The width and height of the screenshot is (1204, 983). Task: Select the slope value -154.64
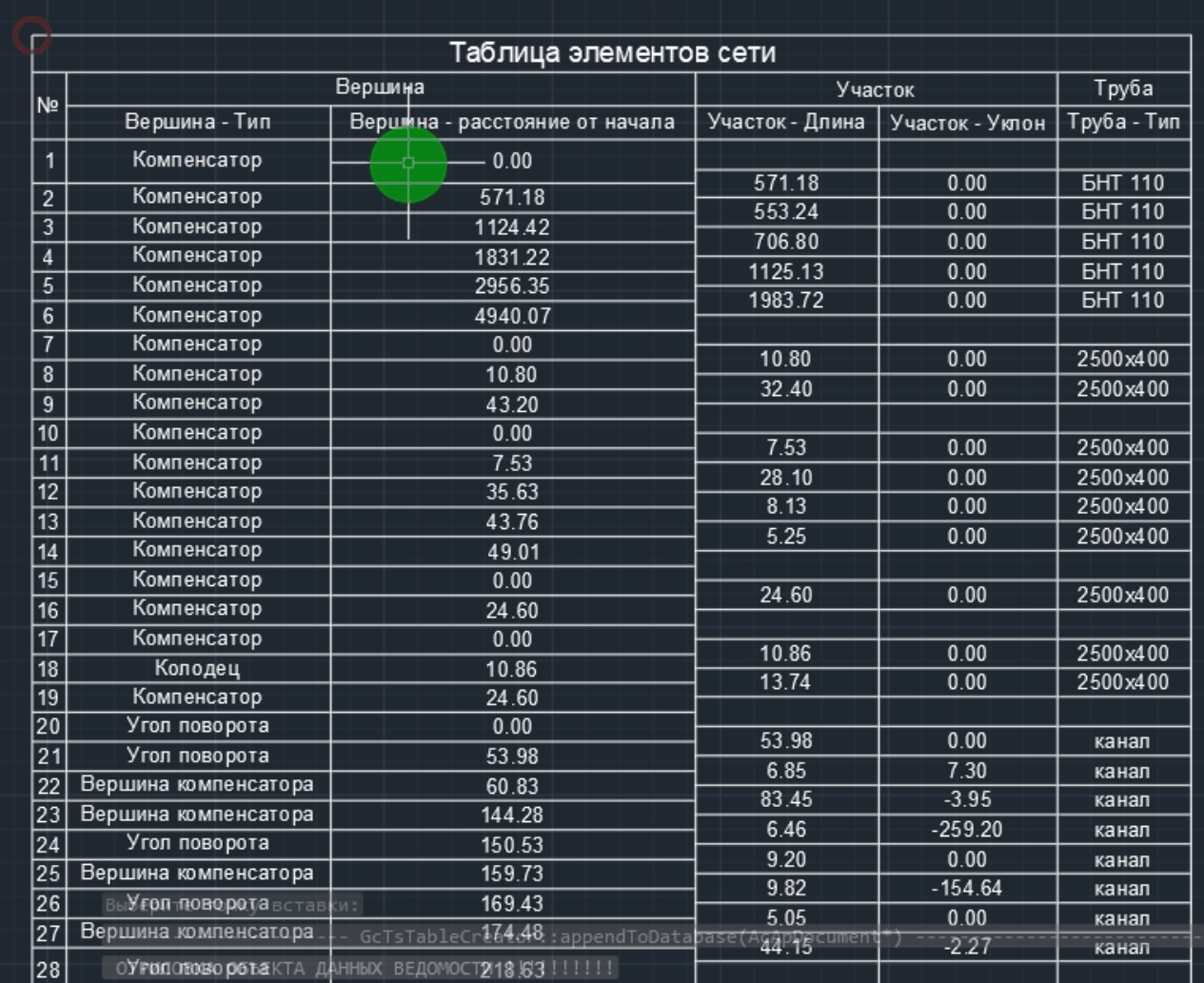[966, 889]
